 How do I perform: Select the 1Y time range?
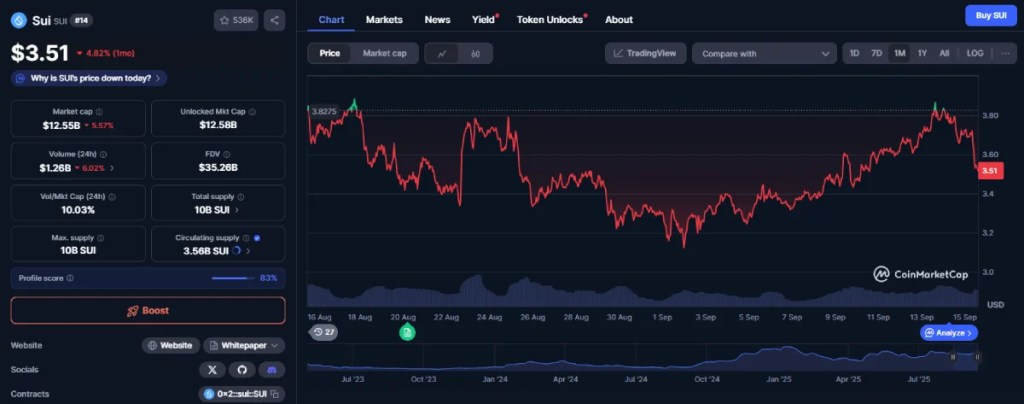coord(922,53)
